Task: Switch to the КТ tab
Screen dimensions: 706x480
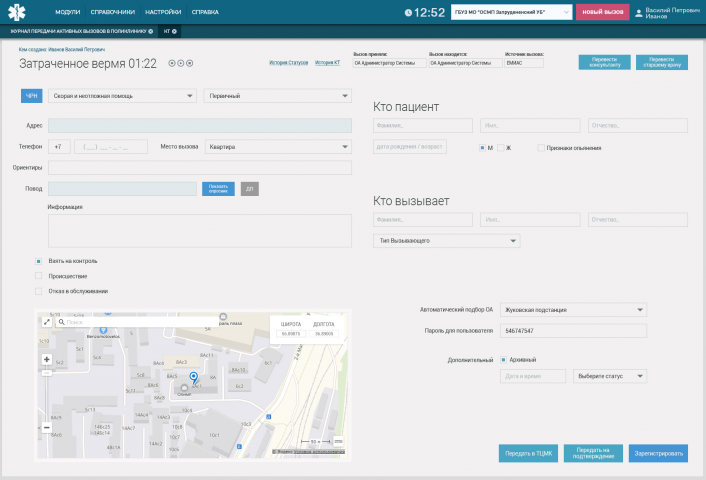Action: (x=167, y=31)
